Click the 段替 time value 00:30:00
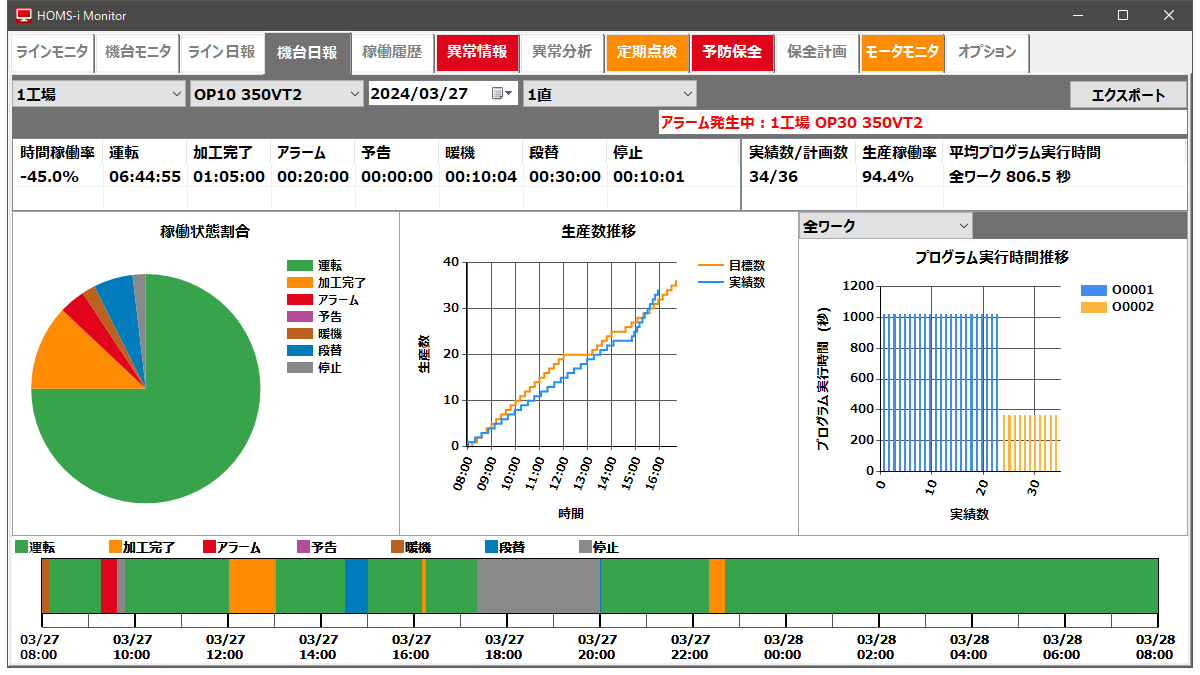Screen dimensions: 1200x675 coord(565,177)
